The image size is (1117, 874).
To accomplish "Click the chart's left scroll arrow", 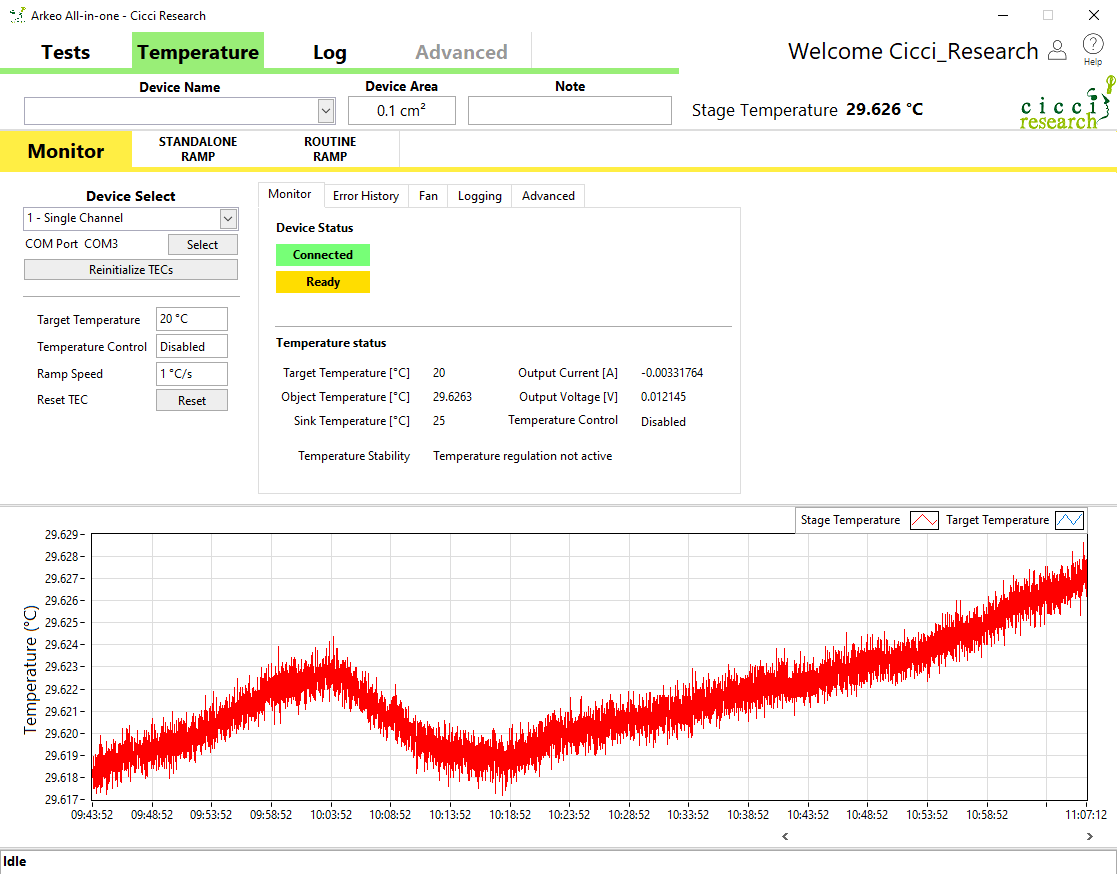I will (786, 835).
